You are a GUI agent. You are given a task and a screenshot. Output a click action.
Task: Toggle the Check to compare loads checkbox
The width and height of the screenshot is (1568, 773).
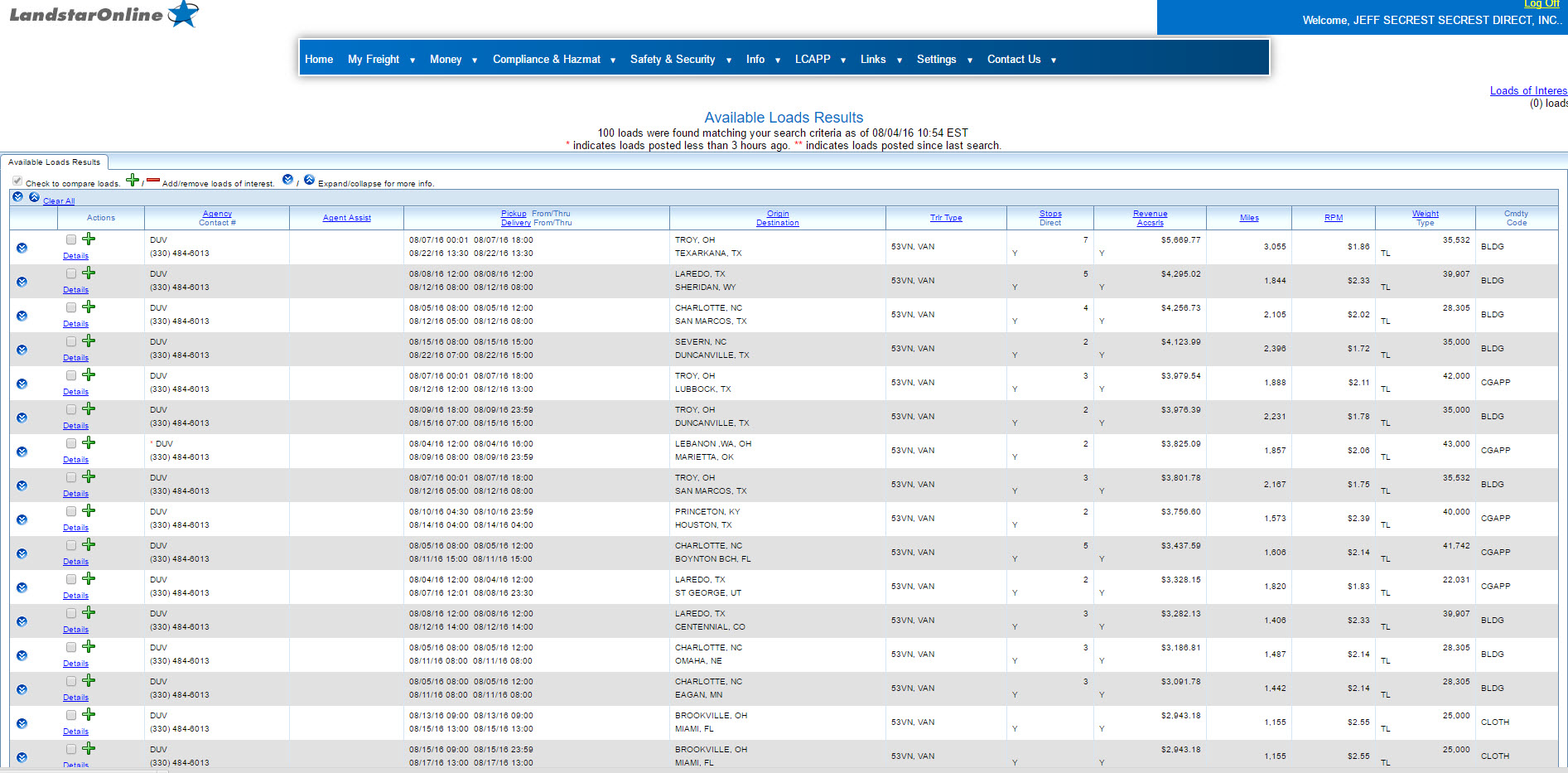click(x=17, y=181)
